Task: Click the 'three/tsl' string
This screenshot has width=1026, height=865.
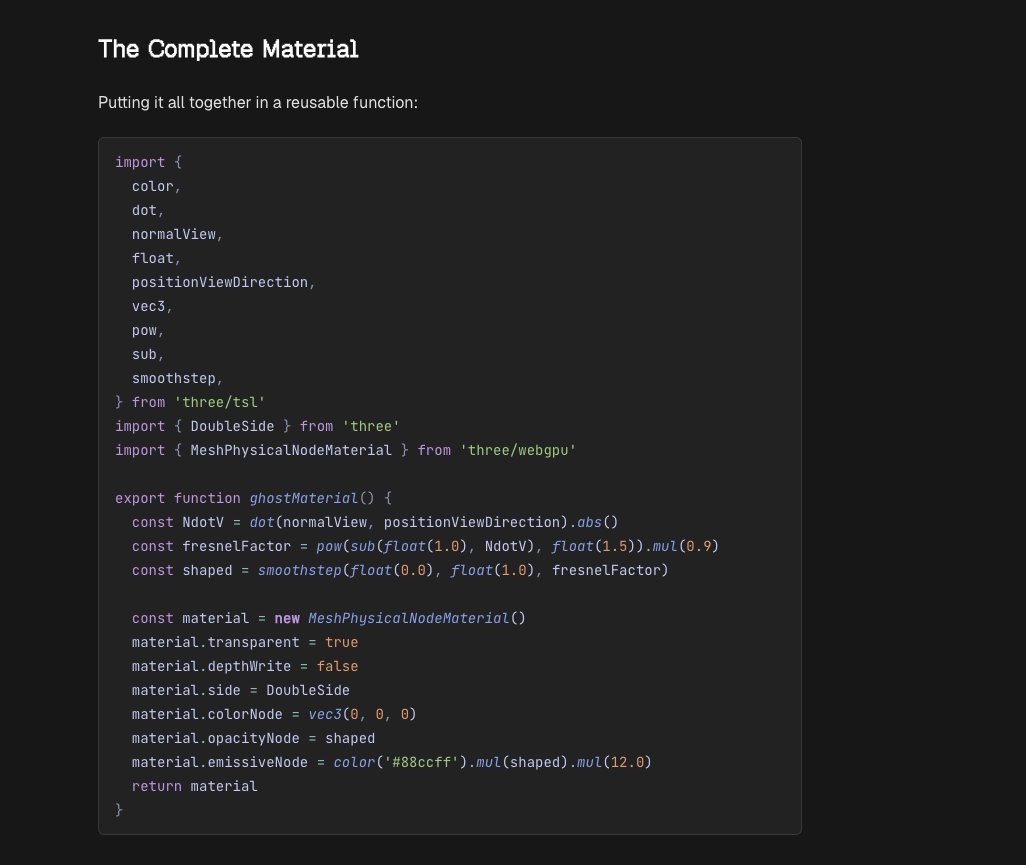Action: tap(220, 402)
